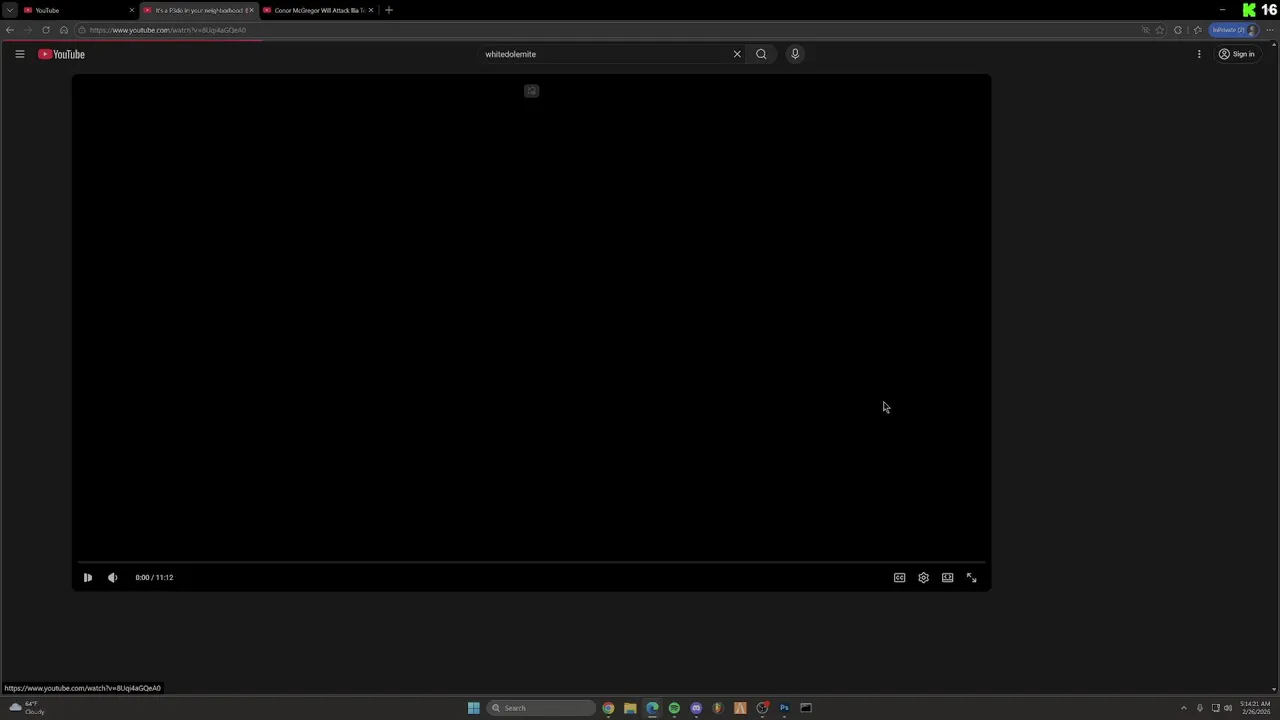Open the Windows Start menu
The width and height of the screenshot is (1280, 720).
click(x=474, y=708)
